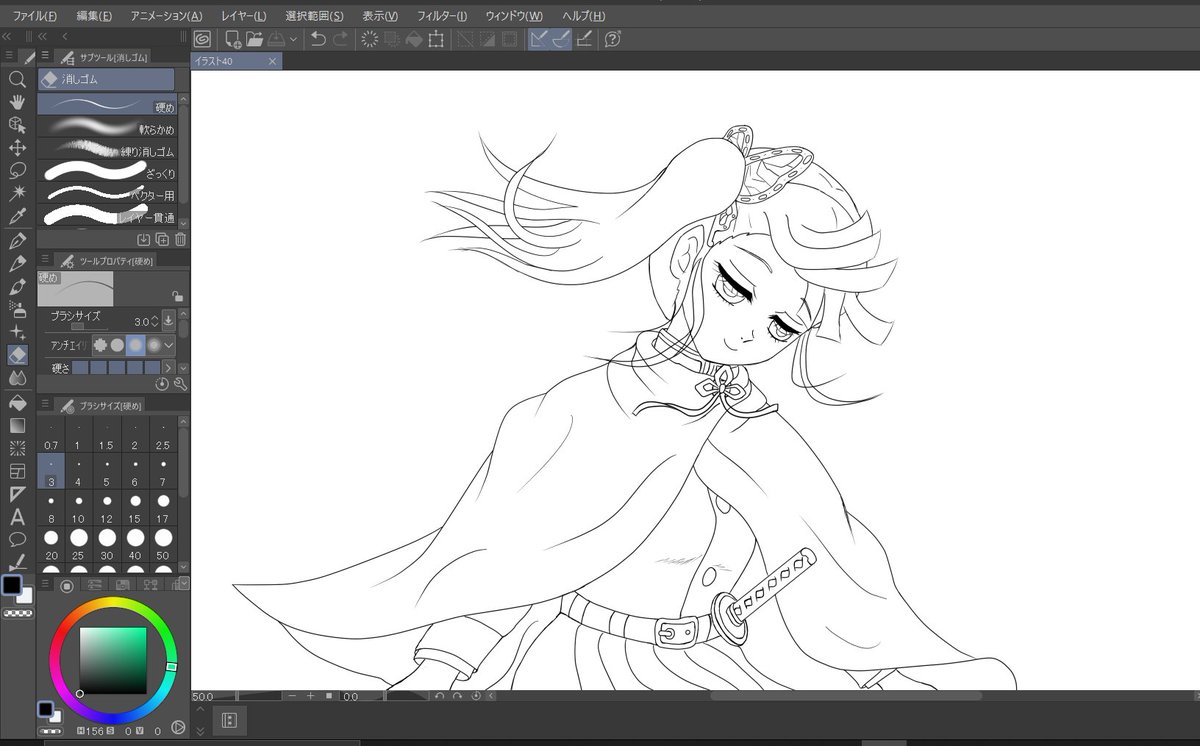
Task: Select the Balloon speech bubble tool
Action: pos(17,540)
